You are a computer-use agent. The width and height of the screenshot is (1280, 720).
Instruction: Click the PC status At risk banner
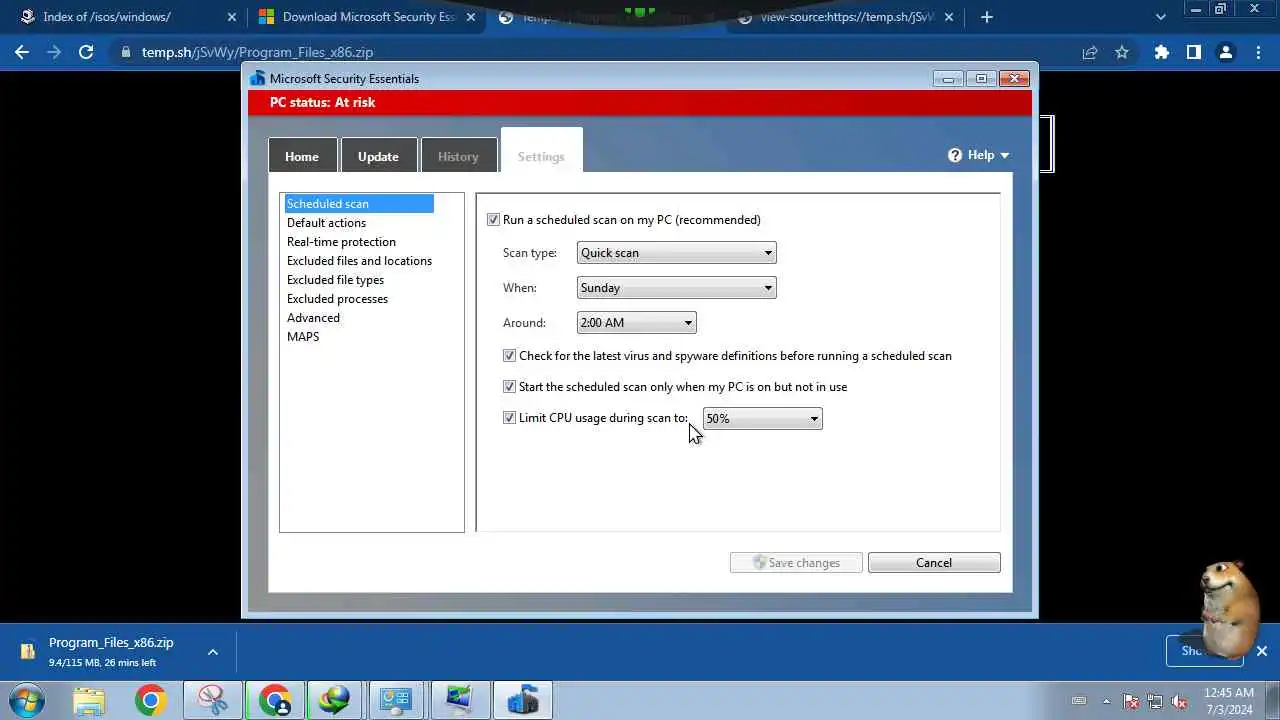(640, 103)
